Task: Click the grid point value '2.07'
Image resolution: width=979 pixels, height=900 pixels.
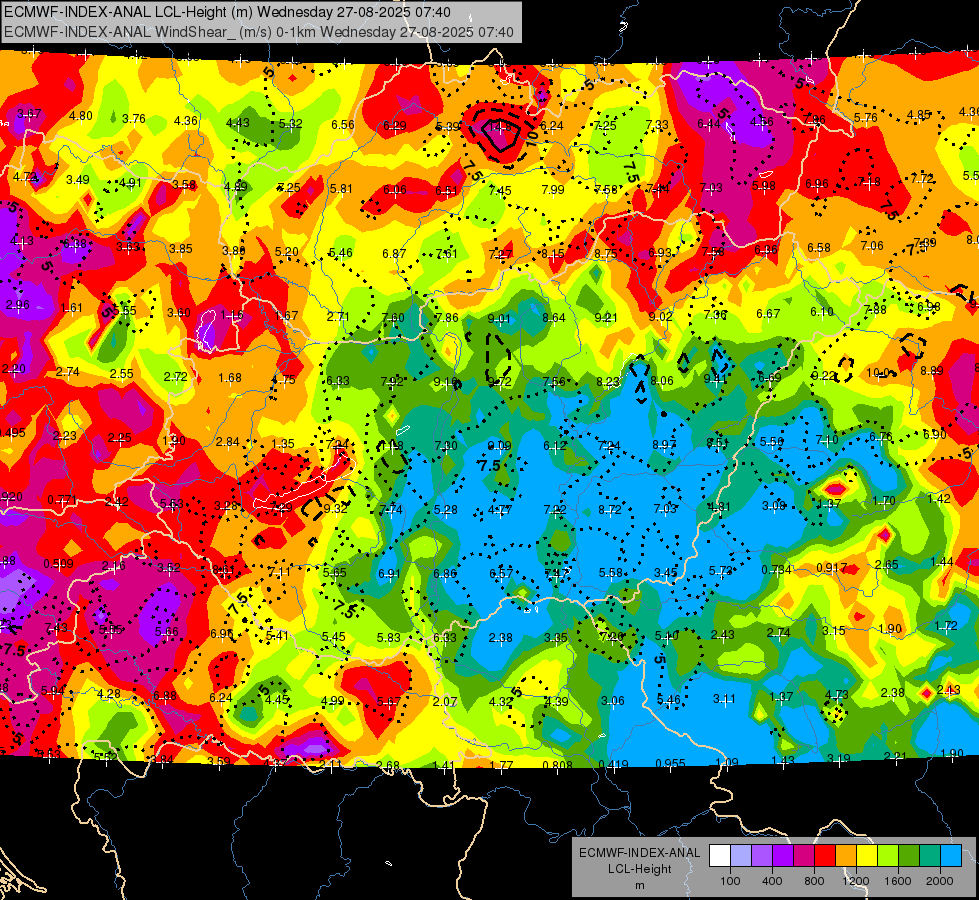Action: (445, 702)
